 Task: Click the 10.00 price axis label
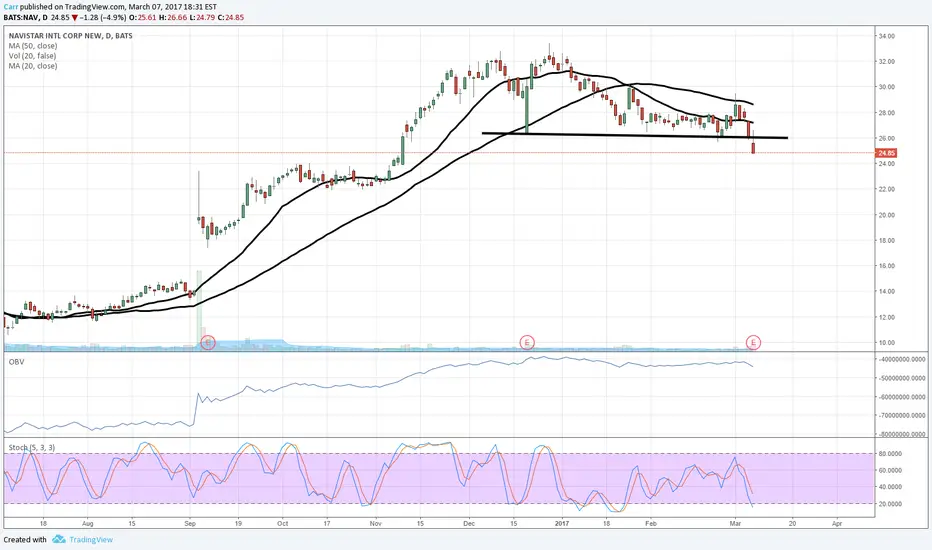(x=886, y=343)
